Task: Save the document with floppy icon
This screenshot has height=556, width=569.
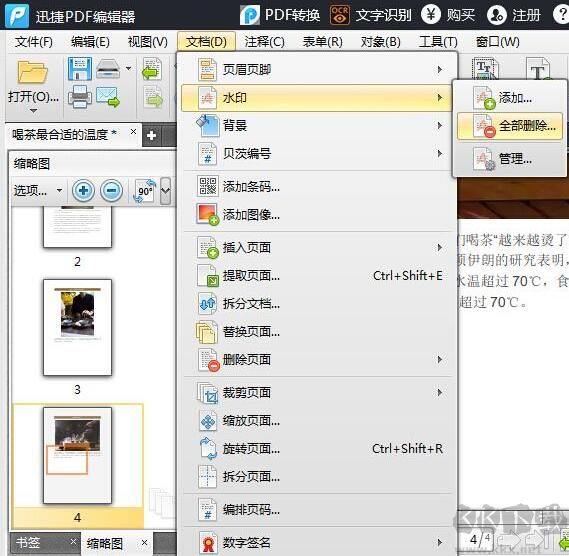Action: click(x=79, y=68)
